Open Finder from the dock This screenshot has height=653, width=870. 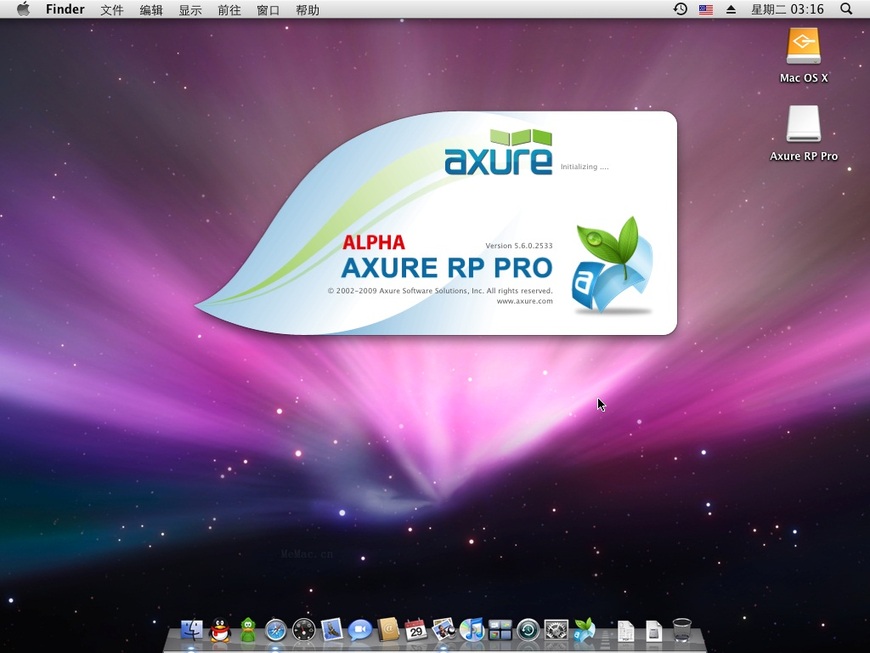192,630
